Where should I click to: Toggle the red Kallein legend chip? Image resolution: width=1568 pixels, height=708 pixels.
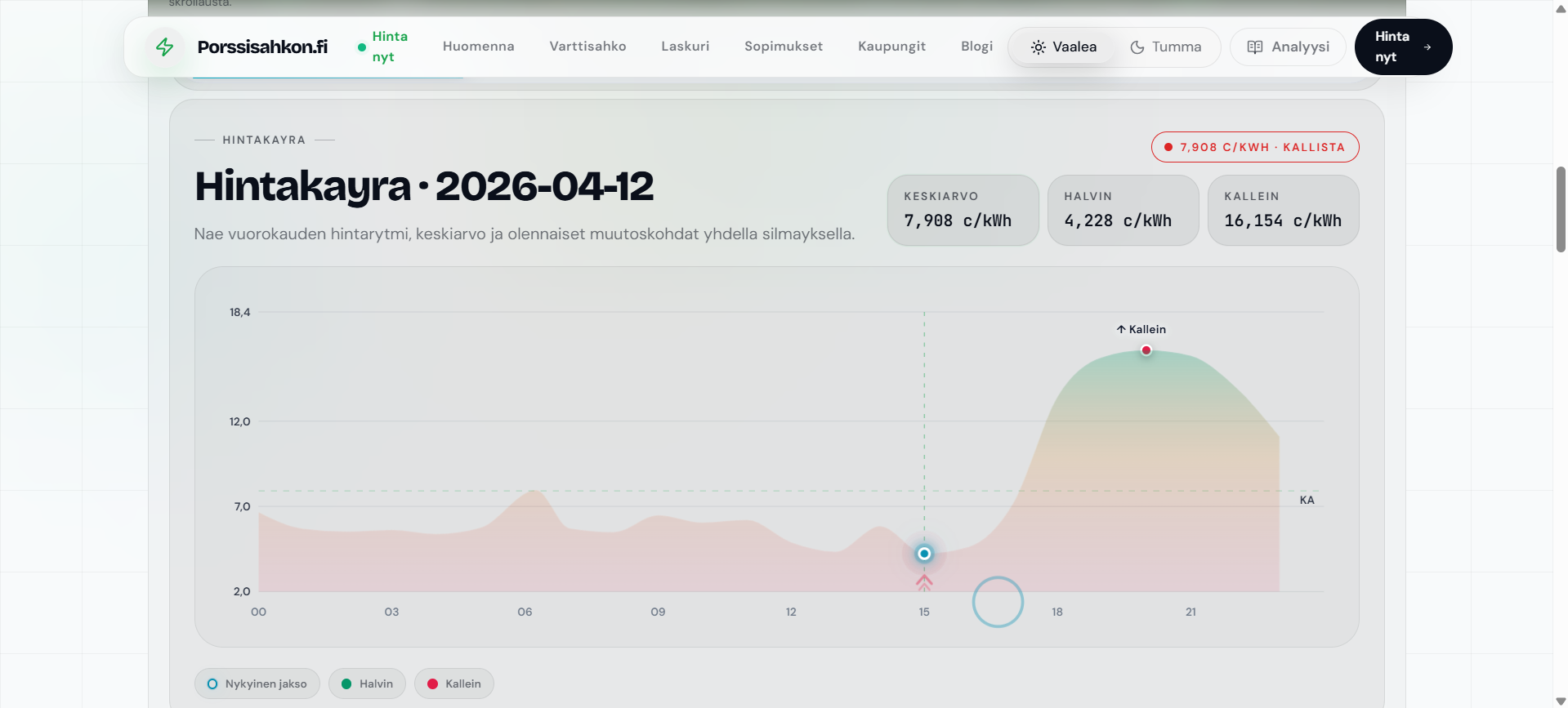(x=454, y=684)
